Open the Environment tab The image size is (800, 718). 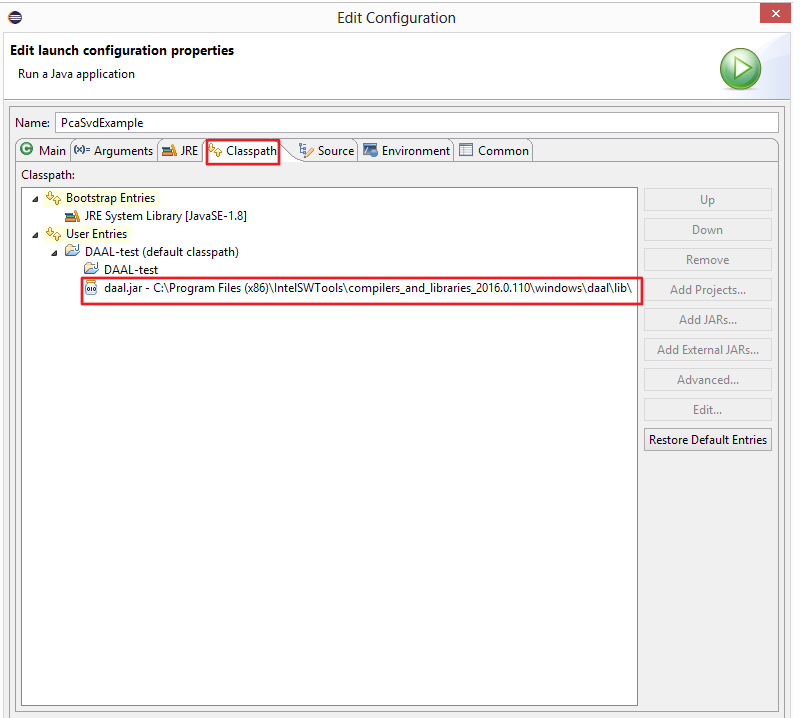407,151
